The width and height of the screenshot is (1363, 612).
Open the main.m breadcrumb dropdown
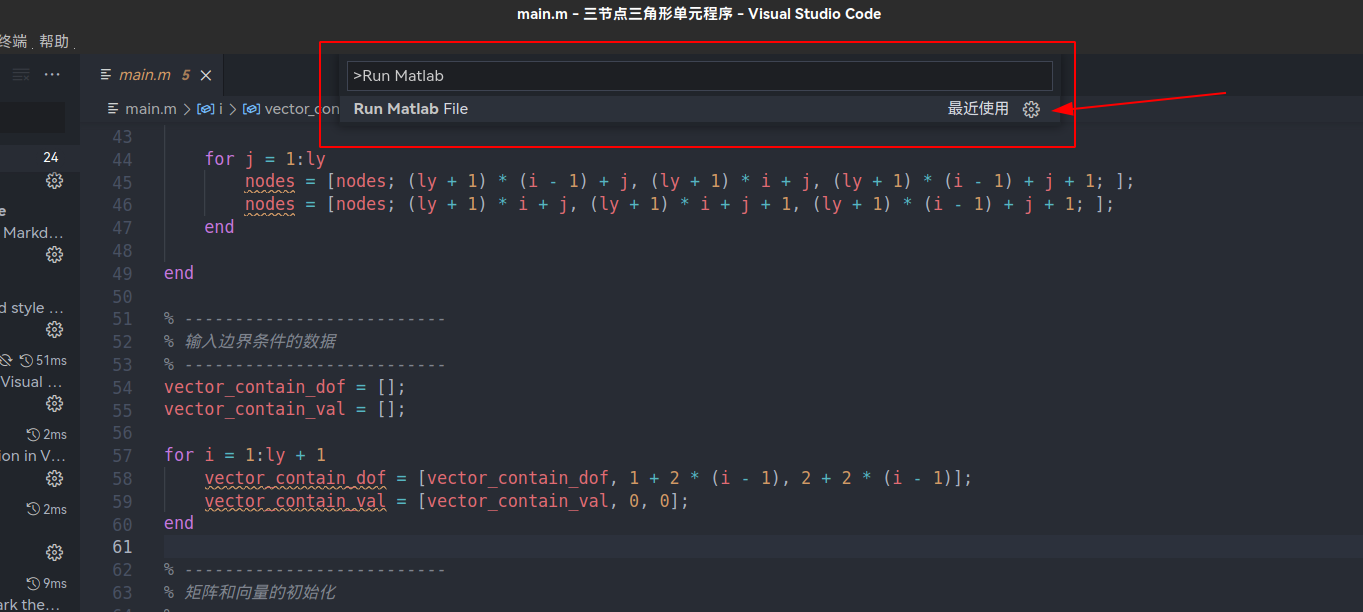pyautogui.click(x=151, y=108)
